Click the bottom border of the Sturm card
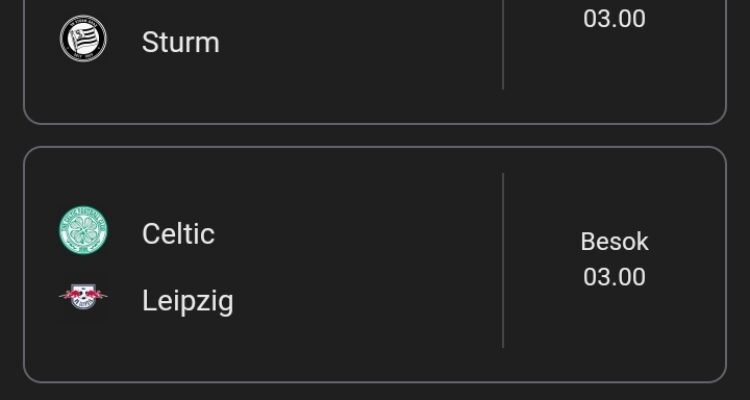 [x=375, y=124]
